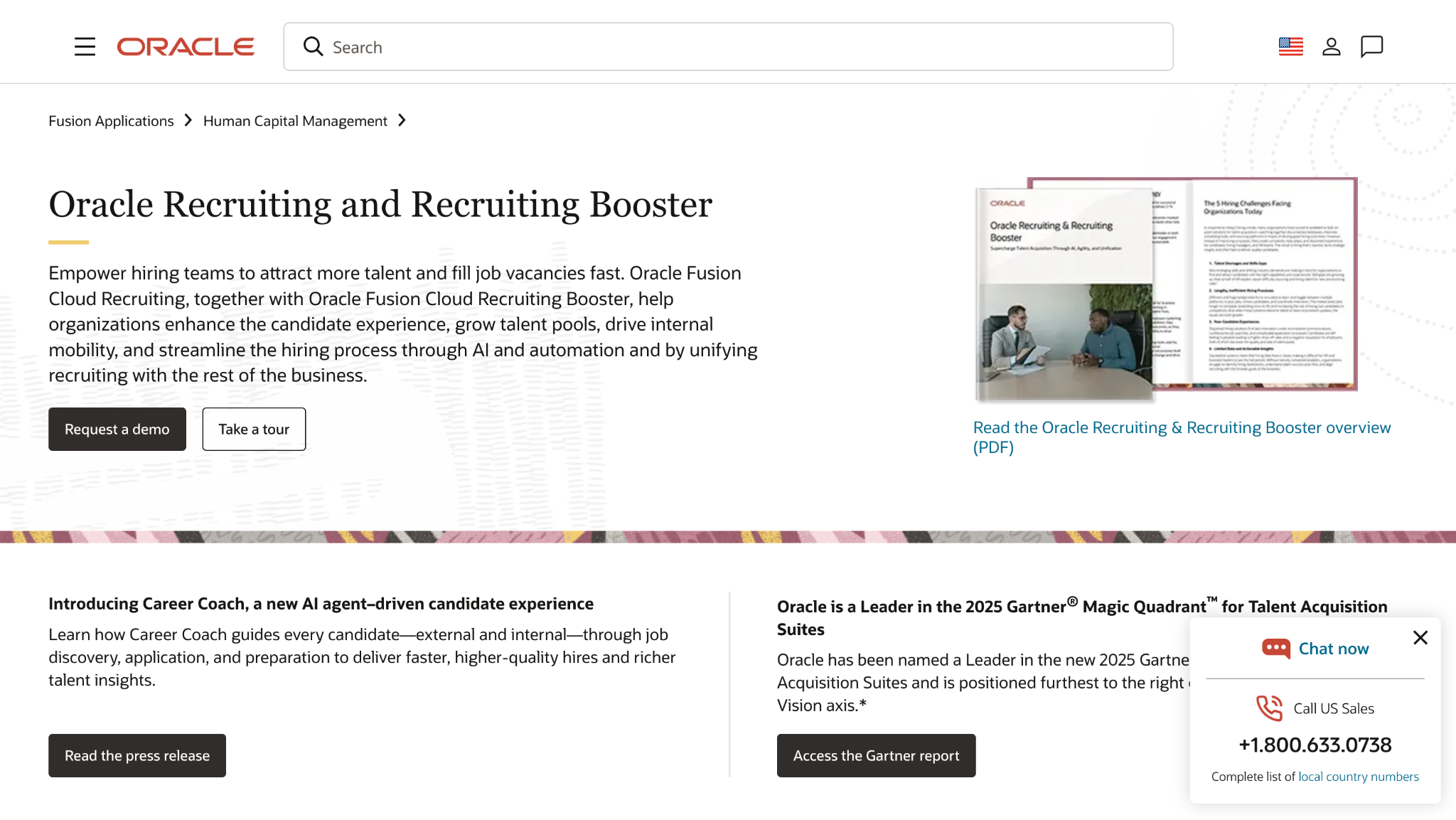Open the account profile icon
1456x820 pixels.
1331,47
